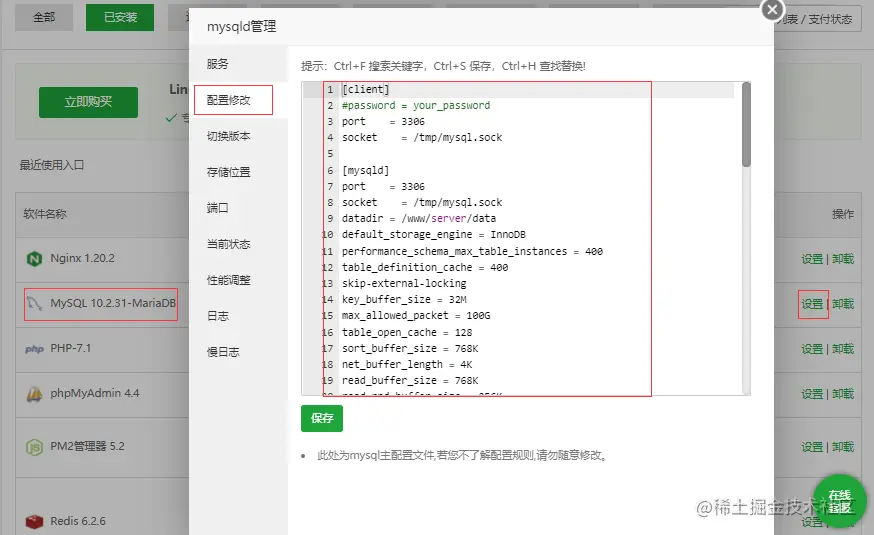Click Redis 6.2.6 software name

tap(78, 521)
